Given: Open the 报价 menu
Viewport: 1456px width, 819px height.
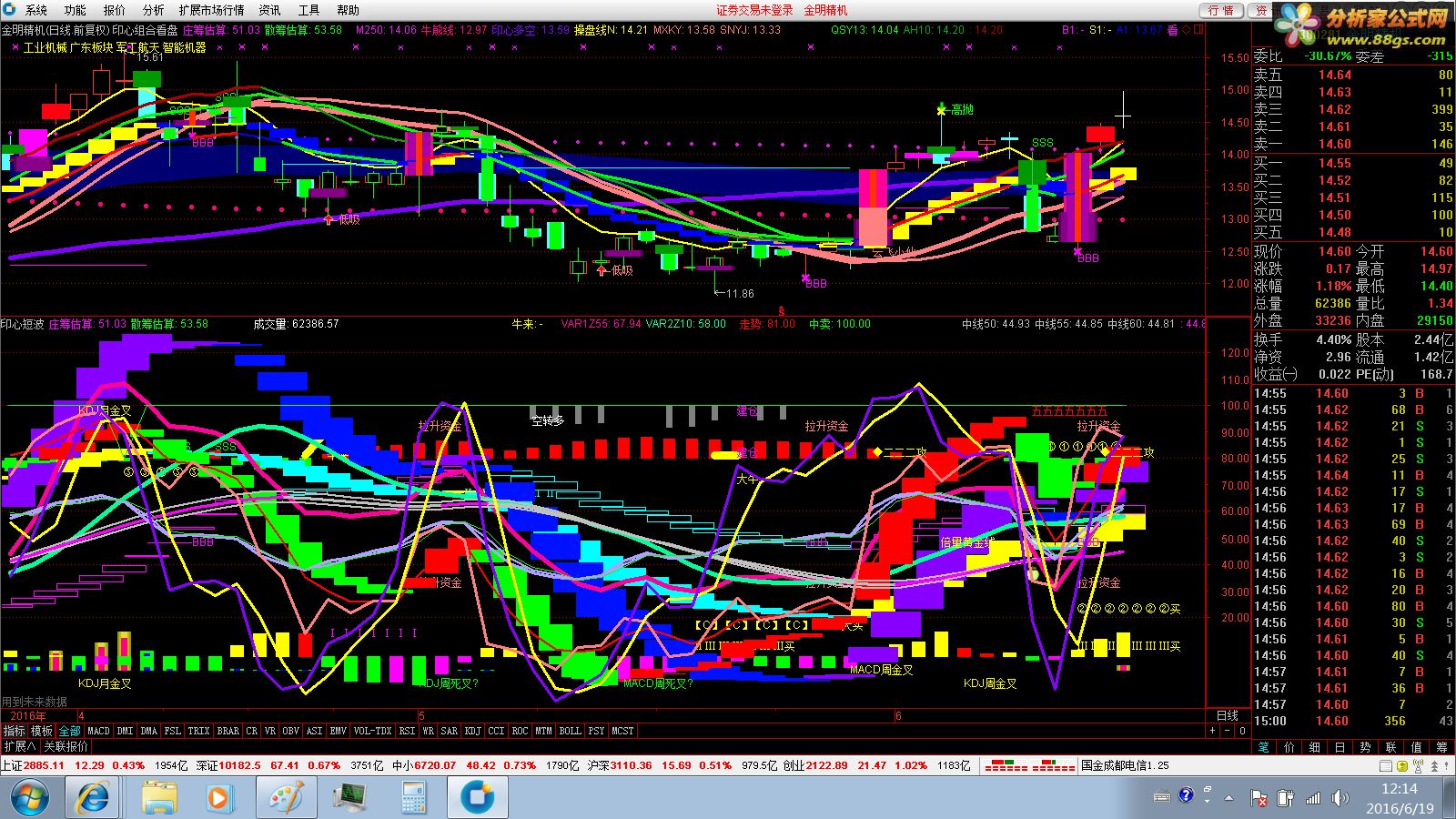Looking at the screenshot, I should [x=115, y=10].
